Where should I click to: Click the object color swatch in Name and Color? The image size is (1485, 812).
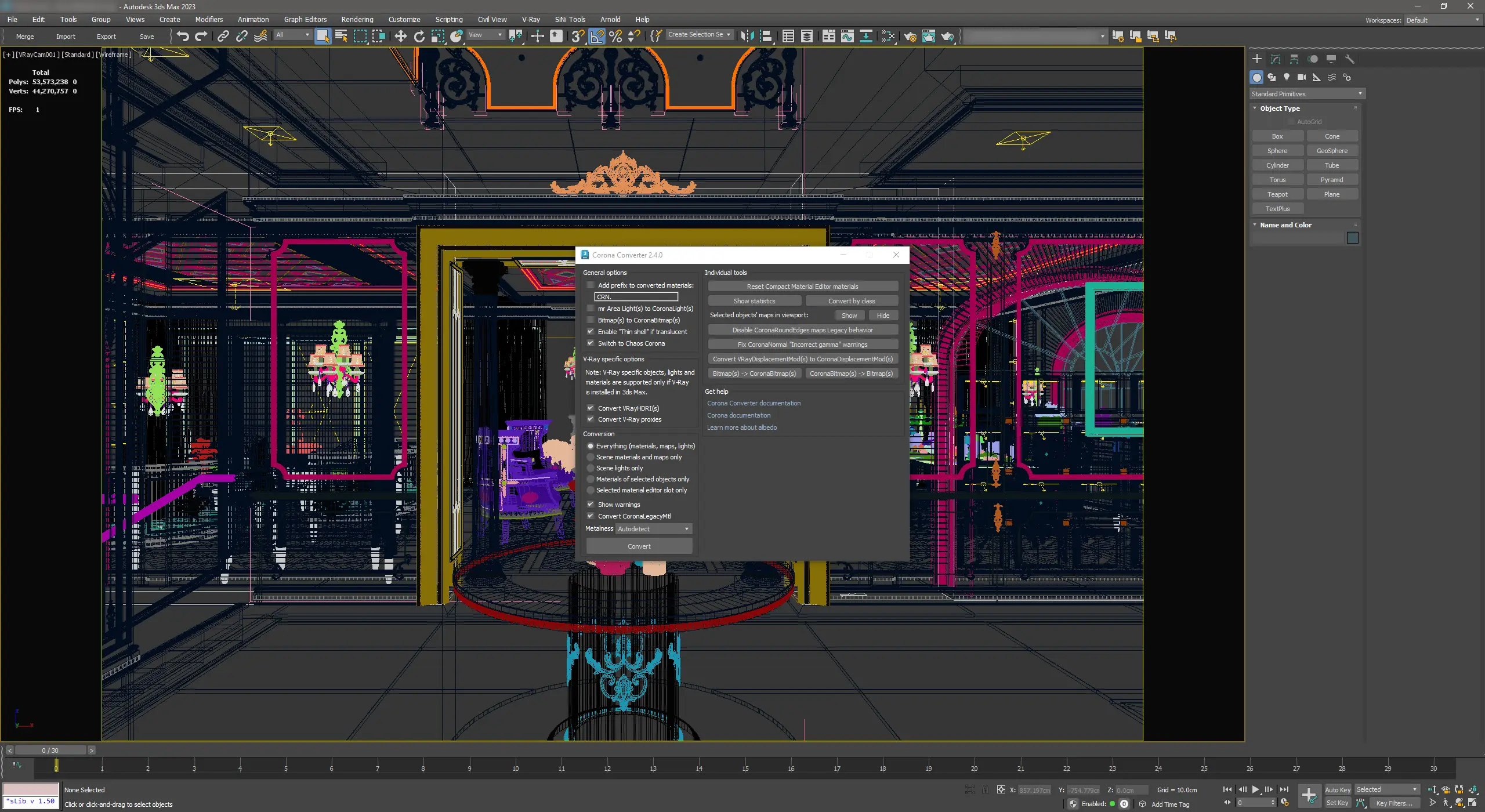1352,238
